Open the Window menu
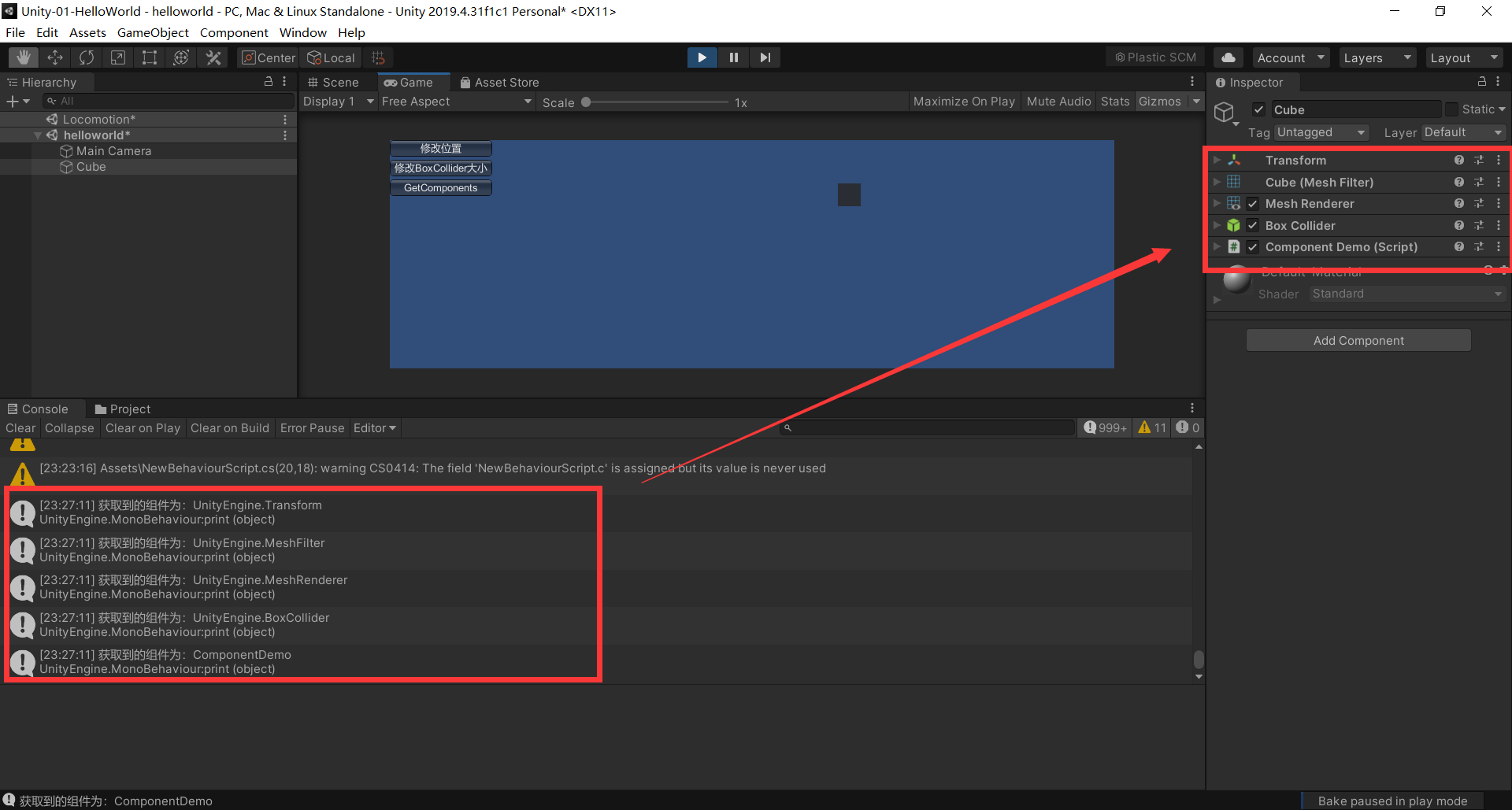 (302, 32)
